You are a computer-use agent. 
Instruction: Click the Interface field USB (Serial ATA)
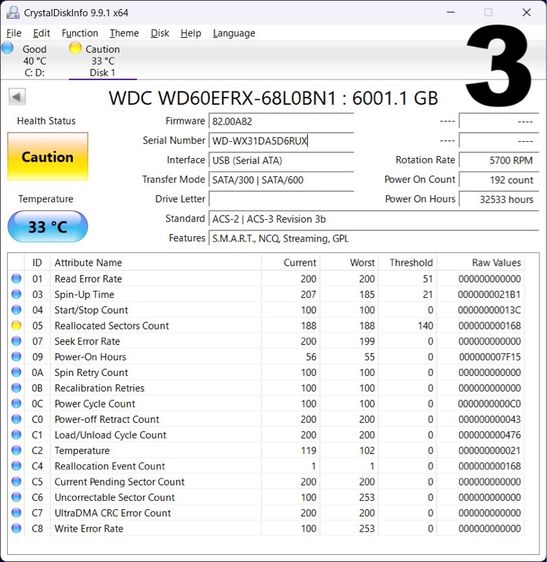pyautogui.click(x=281, y=160)
